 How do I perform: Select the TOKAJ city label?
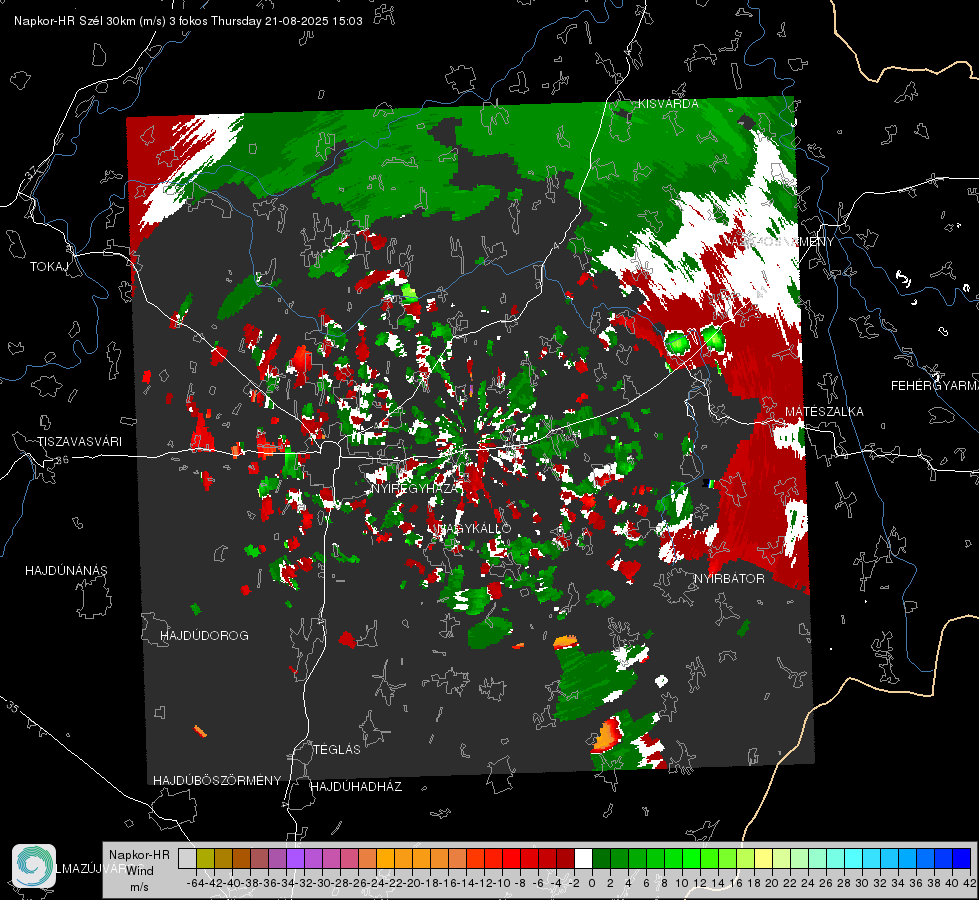coord(49,267)
